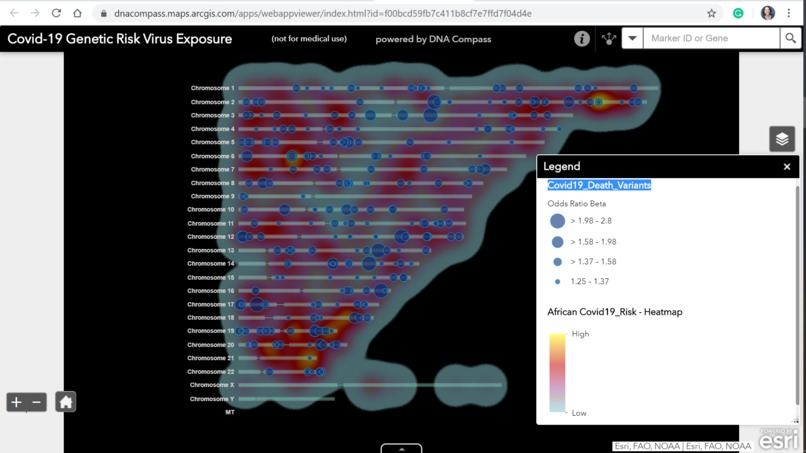The width and height of the screenshot is (806, 453).
Task: Open the layer list widget
Action: (x=782, y=139)
